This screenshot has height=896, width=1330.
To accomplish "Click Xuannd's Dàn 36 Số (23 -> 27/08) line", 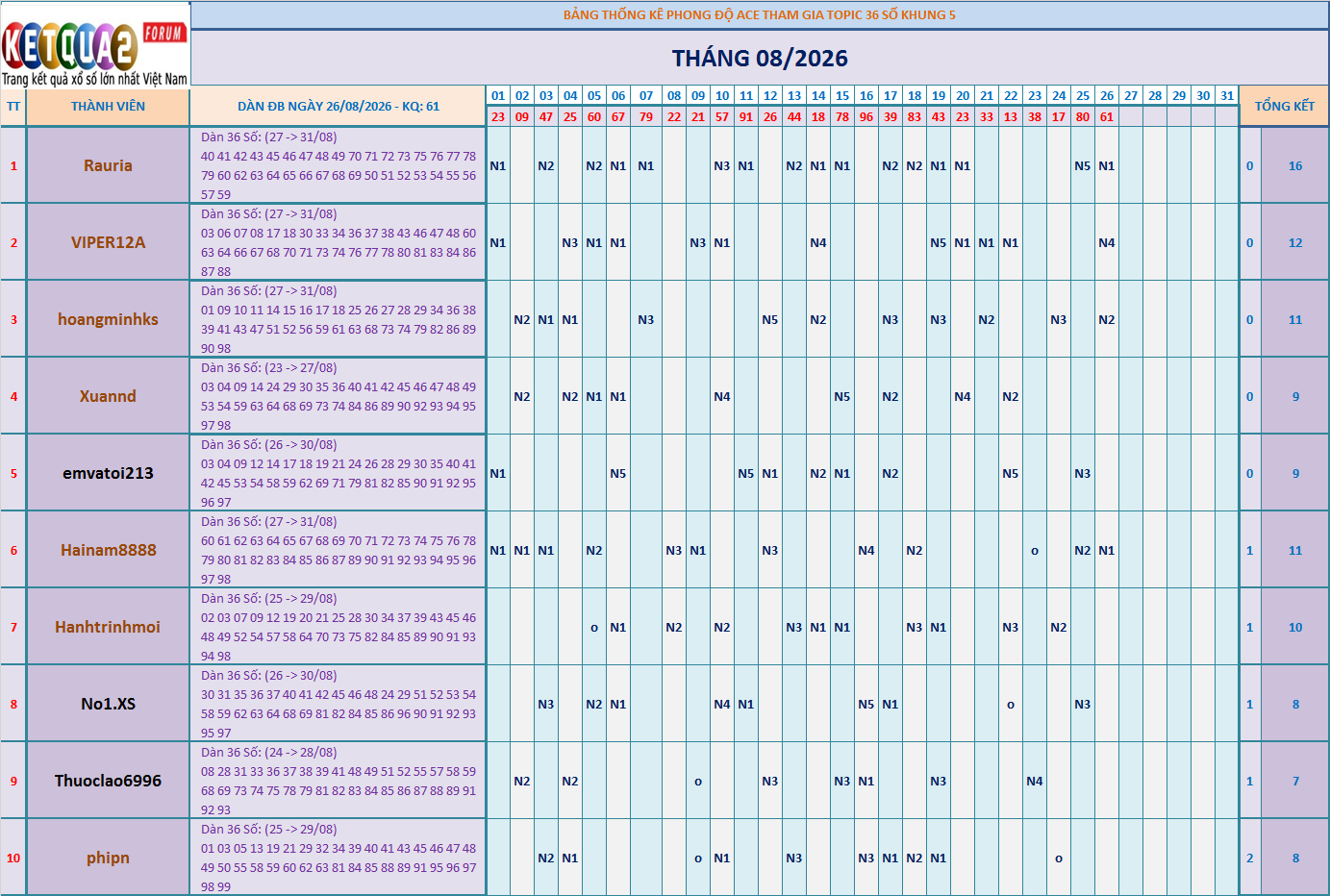I will coord(269,367).
